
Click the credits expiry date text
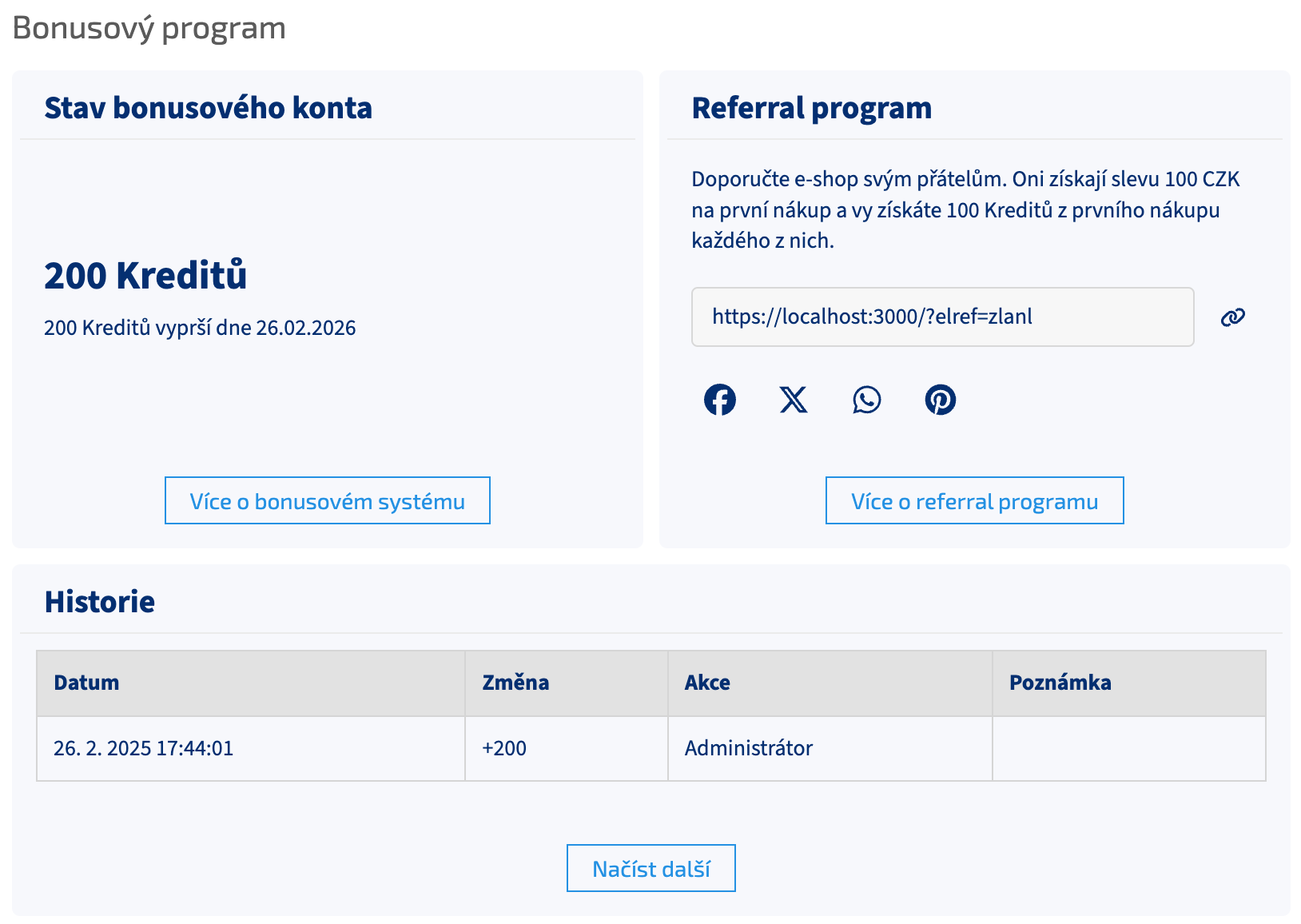click(x=200, y=328)
